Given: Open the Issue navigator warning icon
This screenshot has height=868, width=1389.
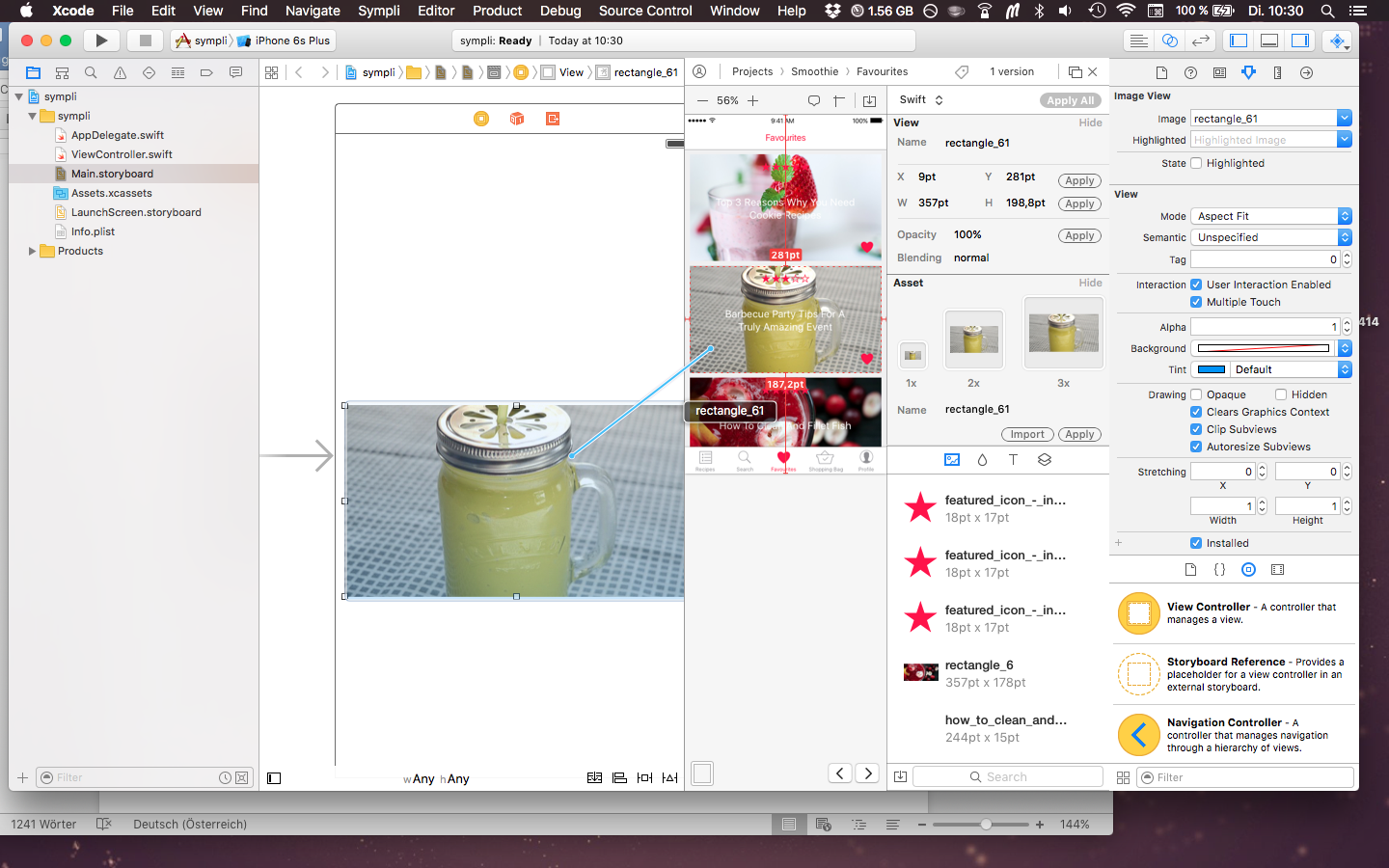Looking at the screenshot, I should pos(120,72).
